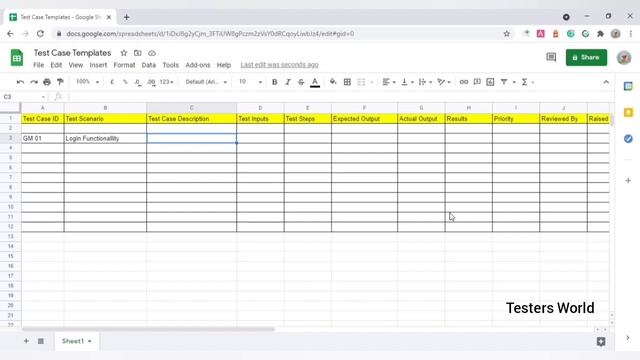The image size is (640, 360).
Task: Open the View menu
Action: [x=76, y=65]
